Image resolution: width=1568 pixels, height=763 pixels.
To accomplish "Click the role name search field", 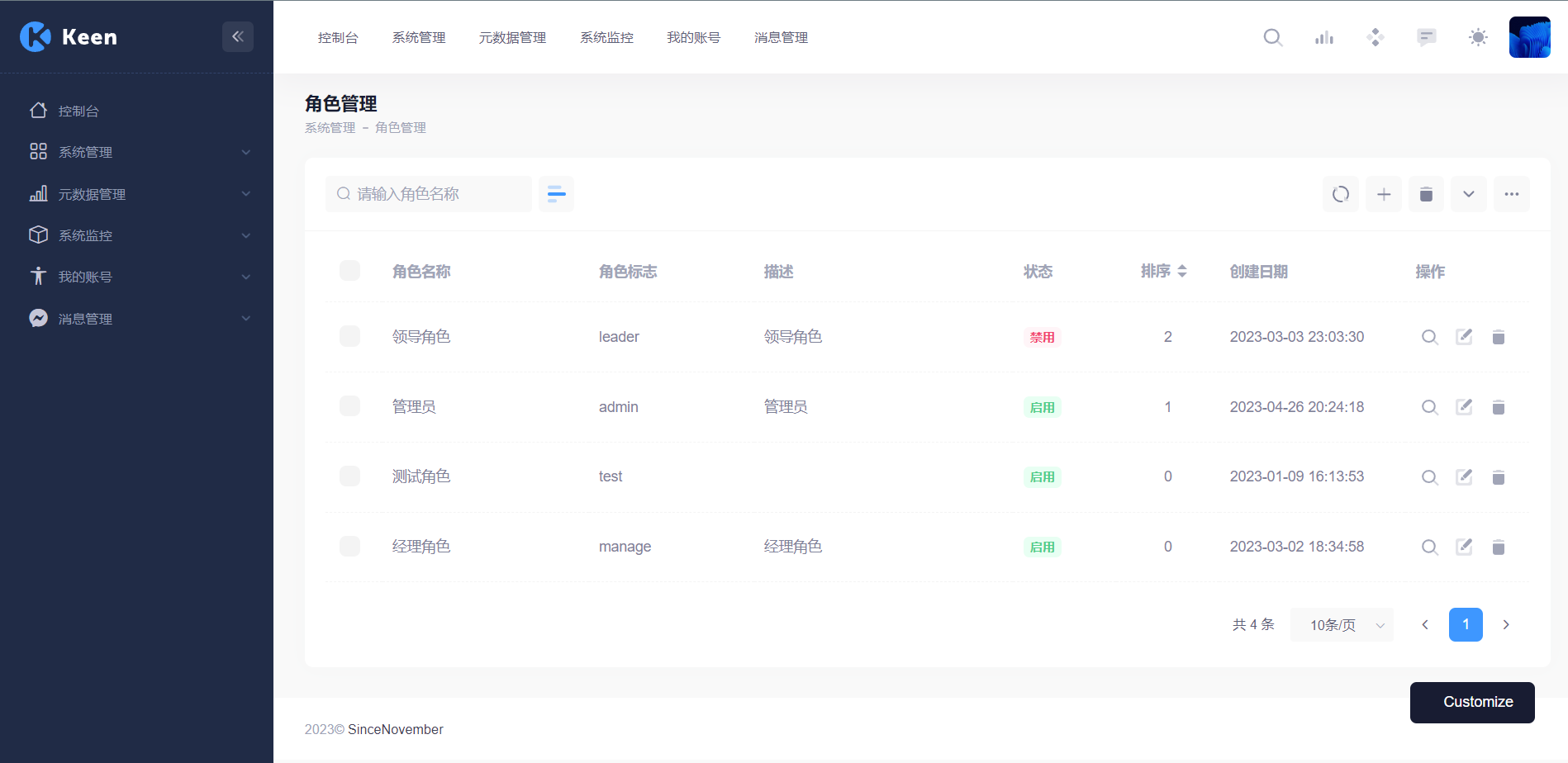I will point(430,194).
